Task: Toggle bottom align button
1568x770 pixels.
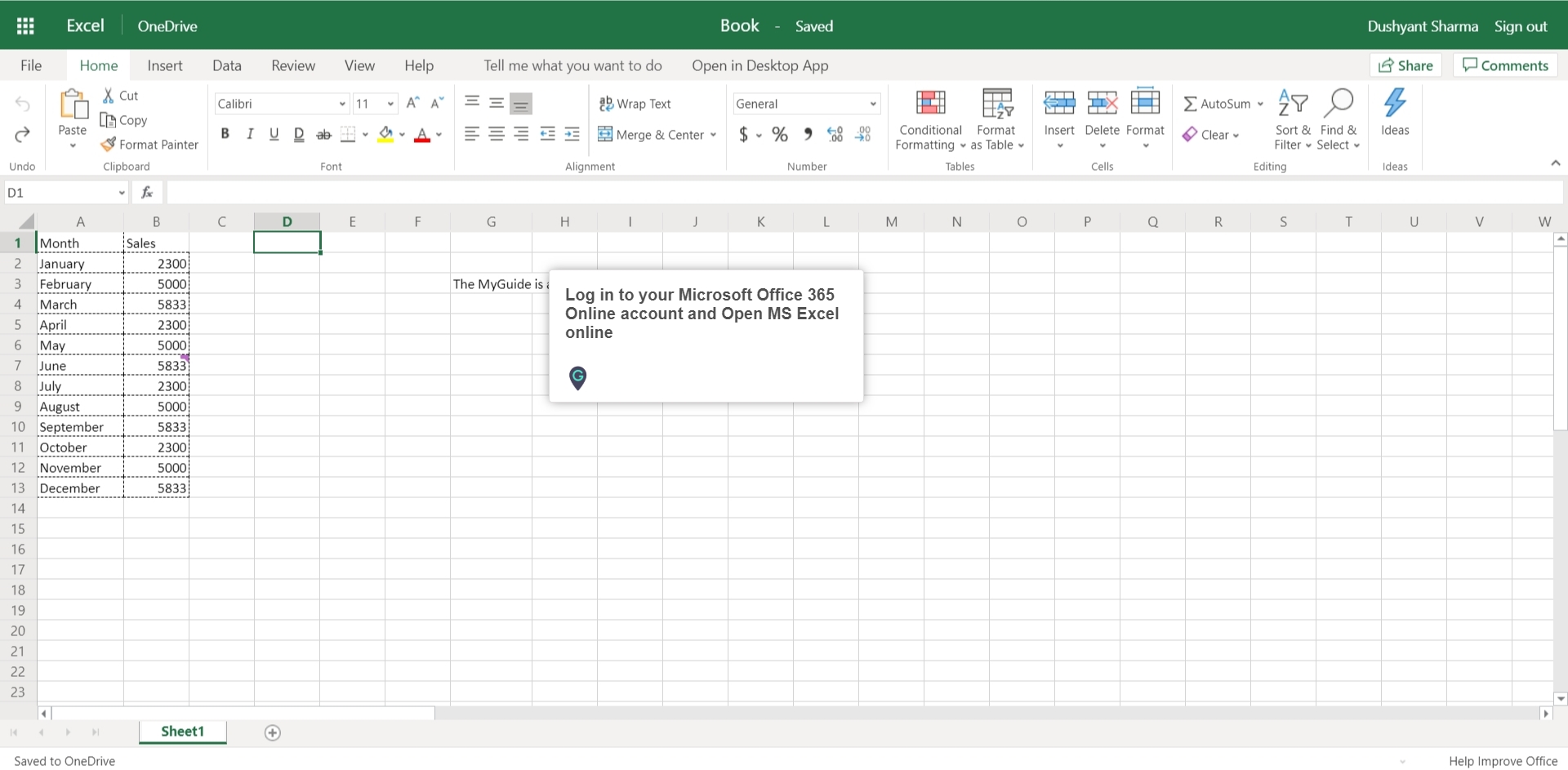Action: 521,104
